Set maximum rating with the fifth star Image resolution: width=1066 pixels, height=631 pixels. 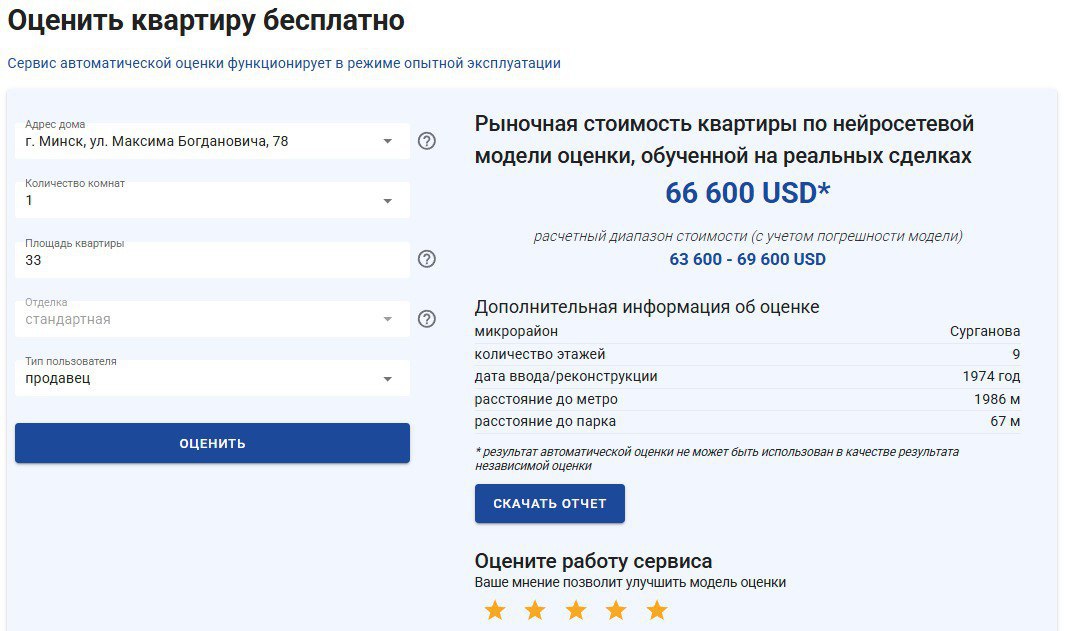coord(656,608)
